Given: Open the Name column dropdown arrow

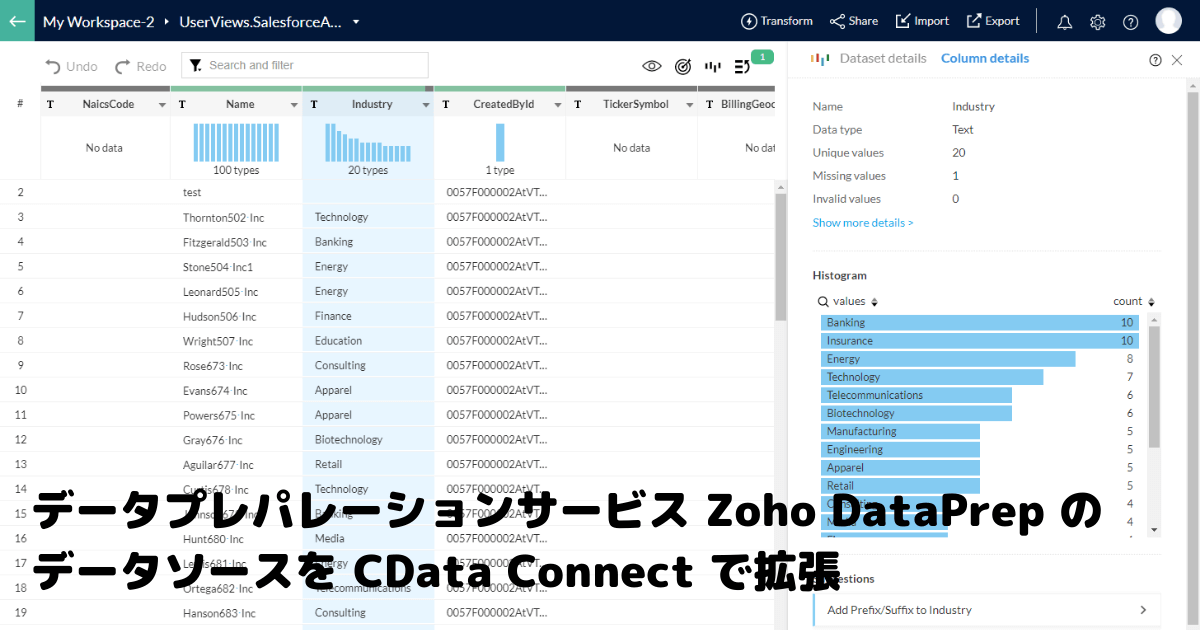Looking at the screenshot, I should (x=294, y=105).
